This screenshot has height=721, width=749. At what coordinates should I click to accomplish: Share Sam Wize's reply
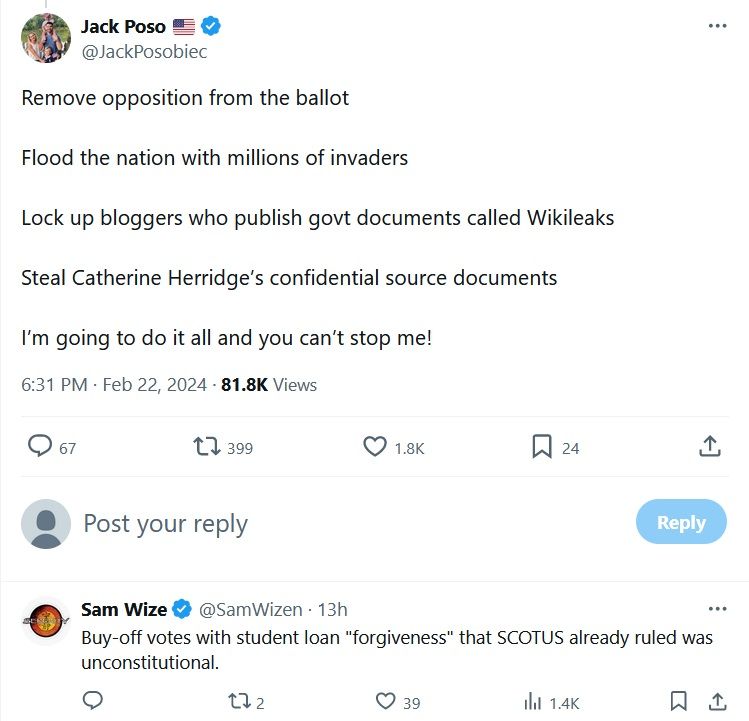pos(717,701)
